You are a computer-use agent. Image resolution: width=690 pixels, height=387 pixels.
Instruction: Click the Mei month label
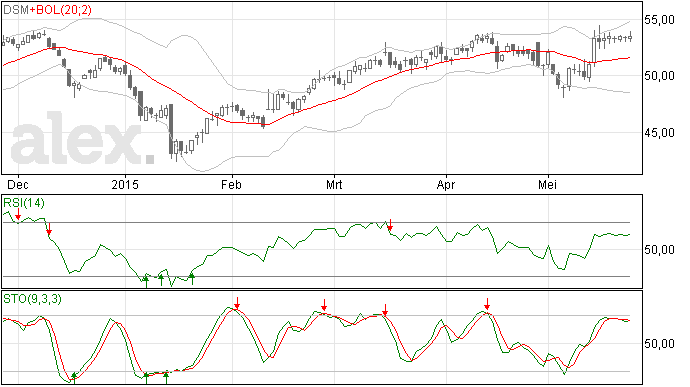coord(547,184)
